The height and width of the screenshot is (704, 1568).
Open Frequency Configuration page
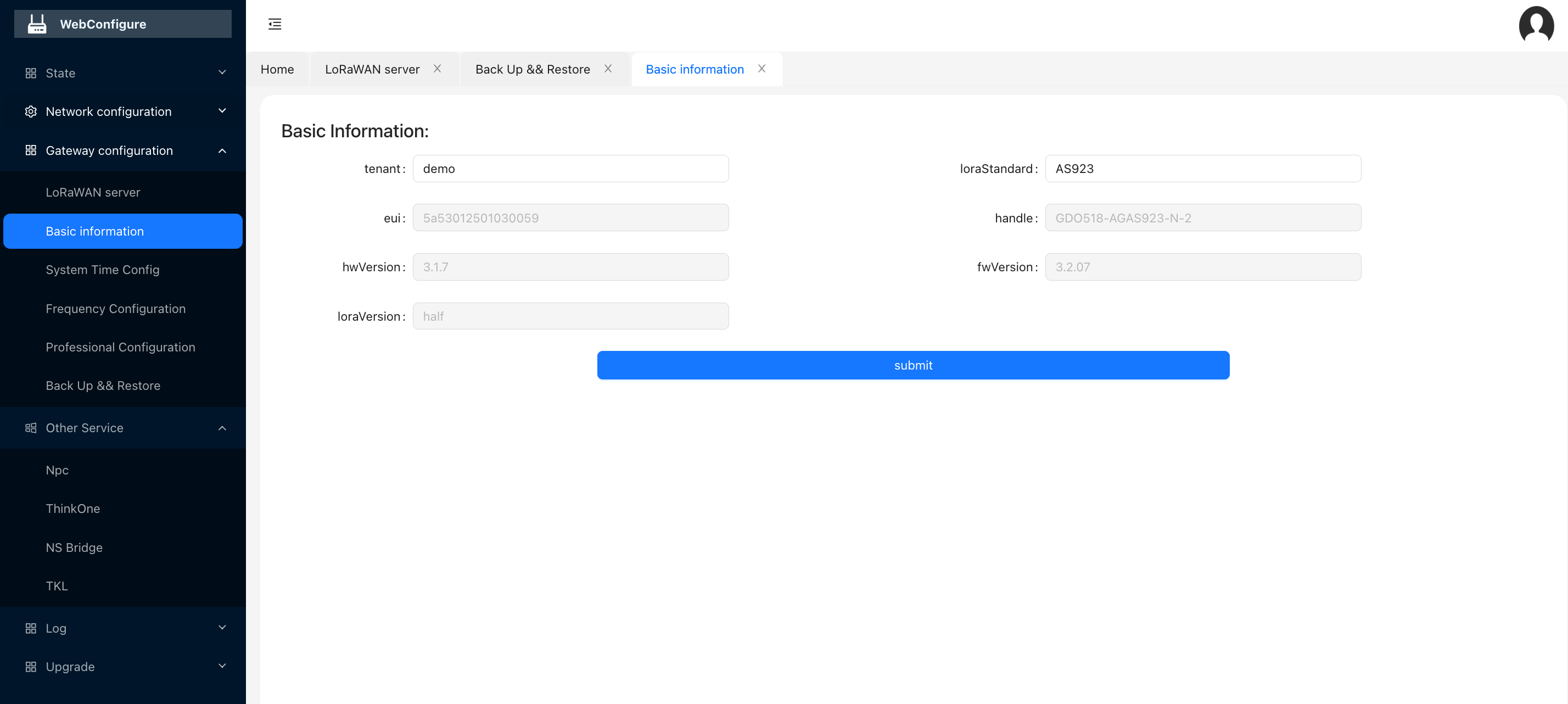click(123, 309)
